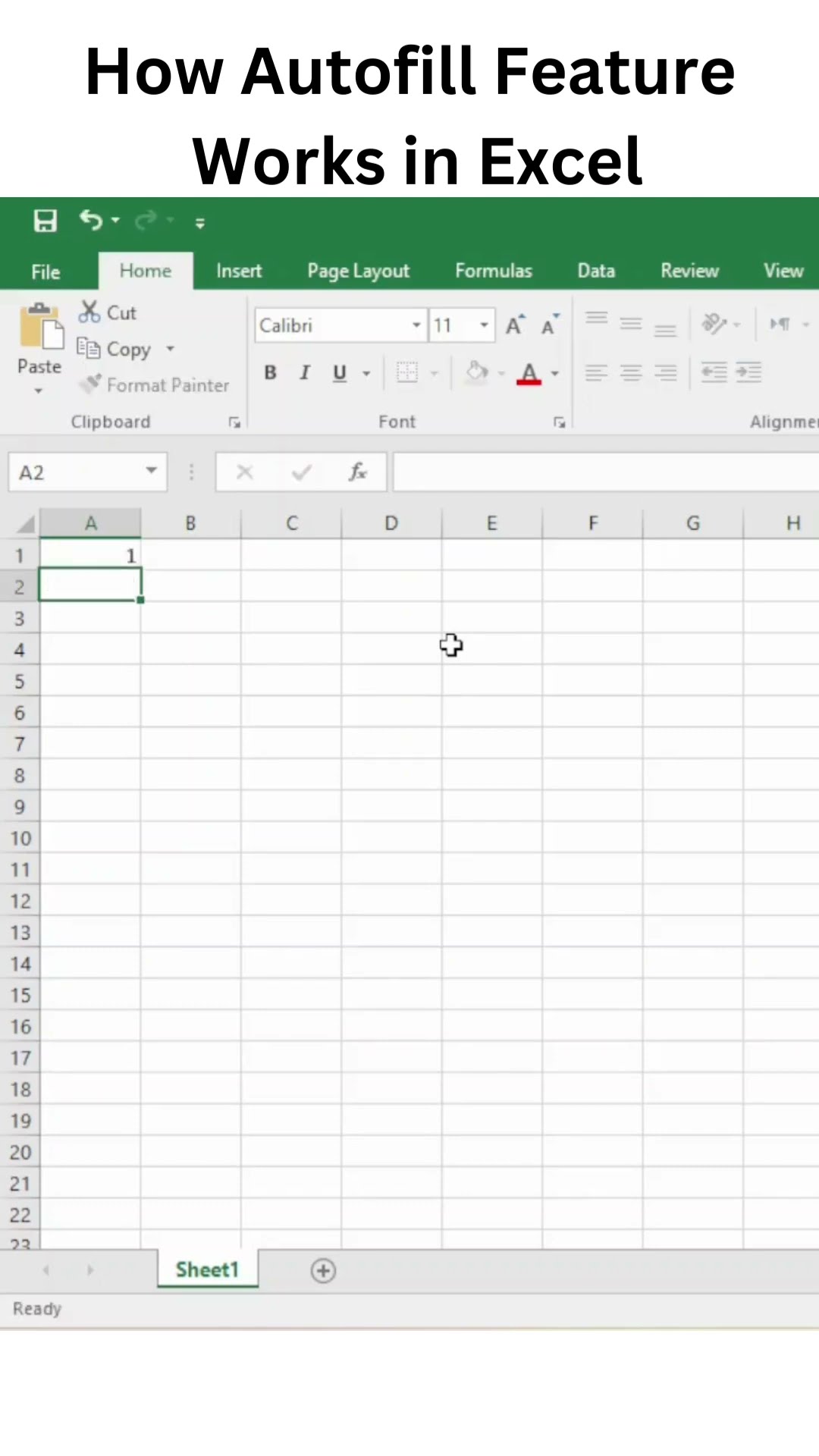Click the Center alignment icon
This screenshot has width=819, height=1456.
click(x=631, y=372)
